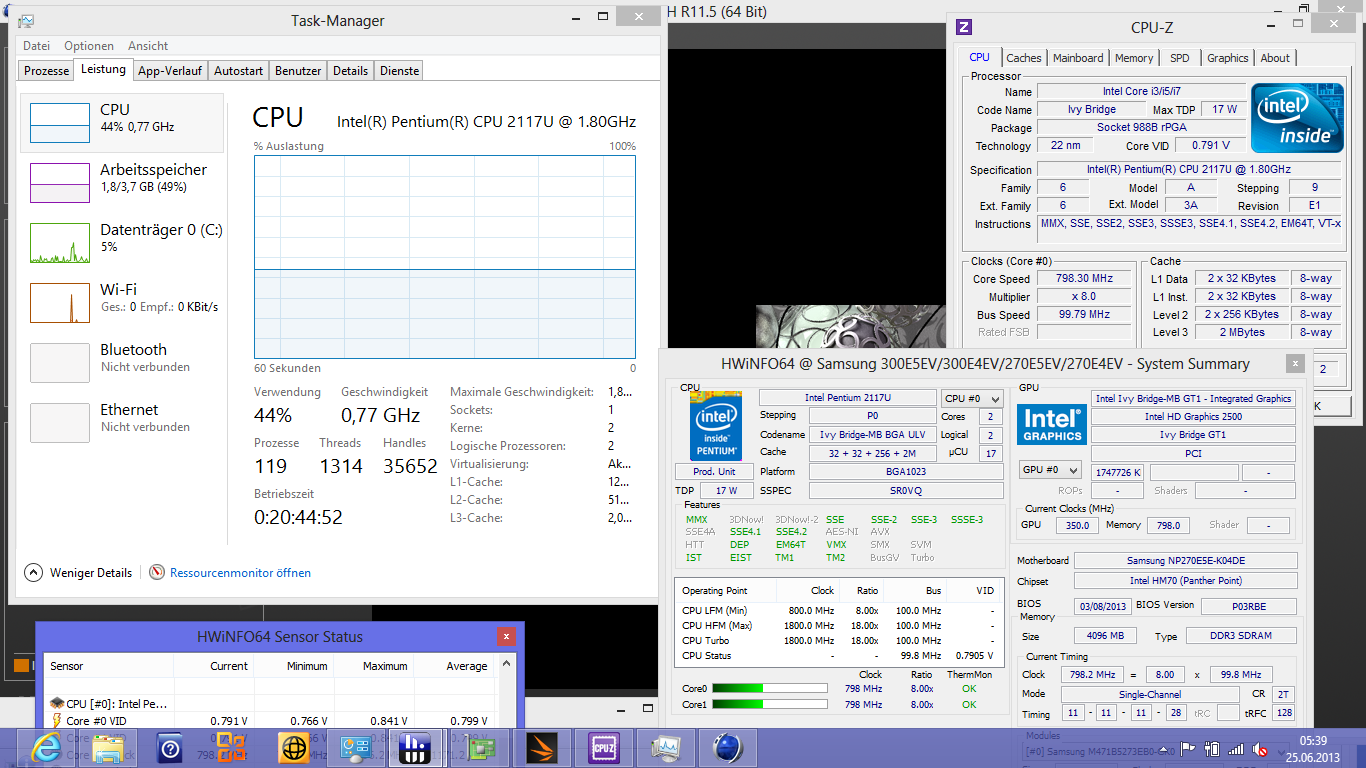1366x768 pixels.
Task: Click the blue question mark taskbar icon
Action: 170,747
